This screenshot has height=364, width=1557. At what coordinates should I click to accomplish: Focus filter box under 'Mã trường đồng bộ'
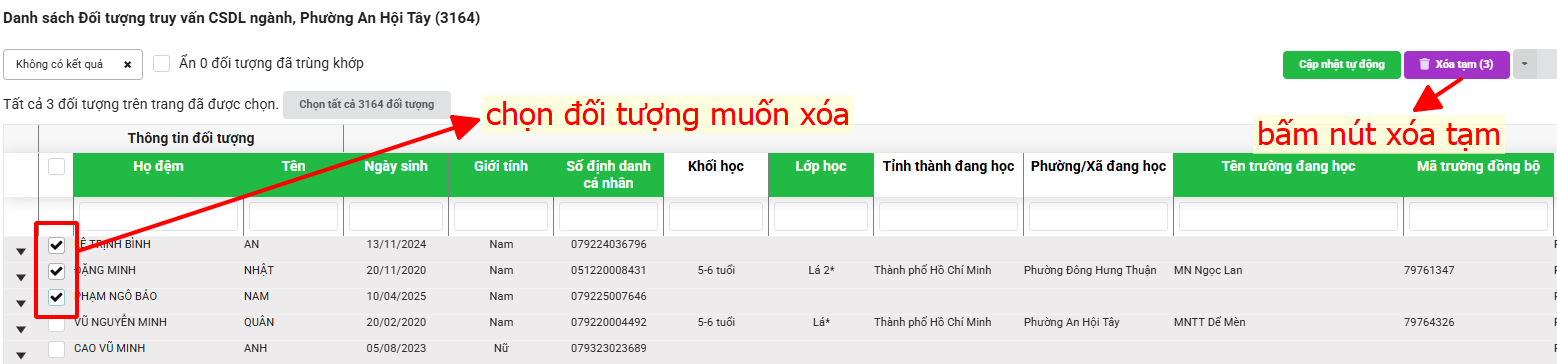(1478, 217)
